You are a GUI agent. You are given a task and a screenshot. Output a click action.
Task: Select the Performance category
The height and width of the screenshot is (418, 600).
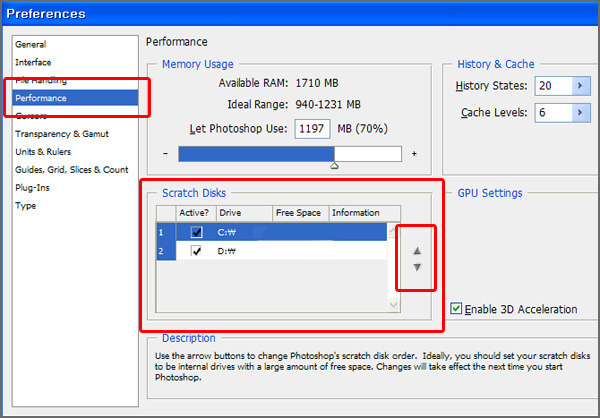(75, 98)
